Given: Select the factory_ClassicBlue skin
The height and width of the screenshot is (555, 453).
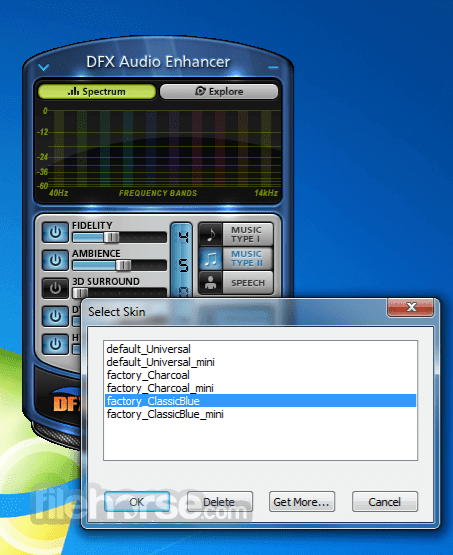Looking at the screenshot, I should tap(260, 401).
